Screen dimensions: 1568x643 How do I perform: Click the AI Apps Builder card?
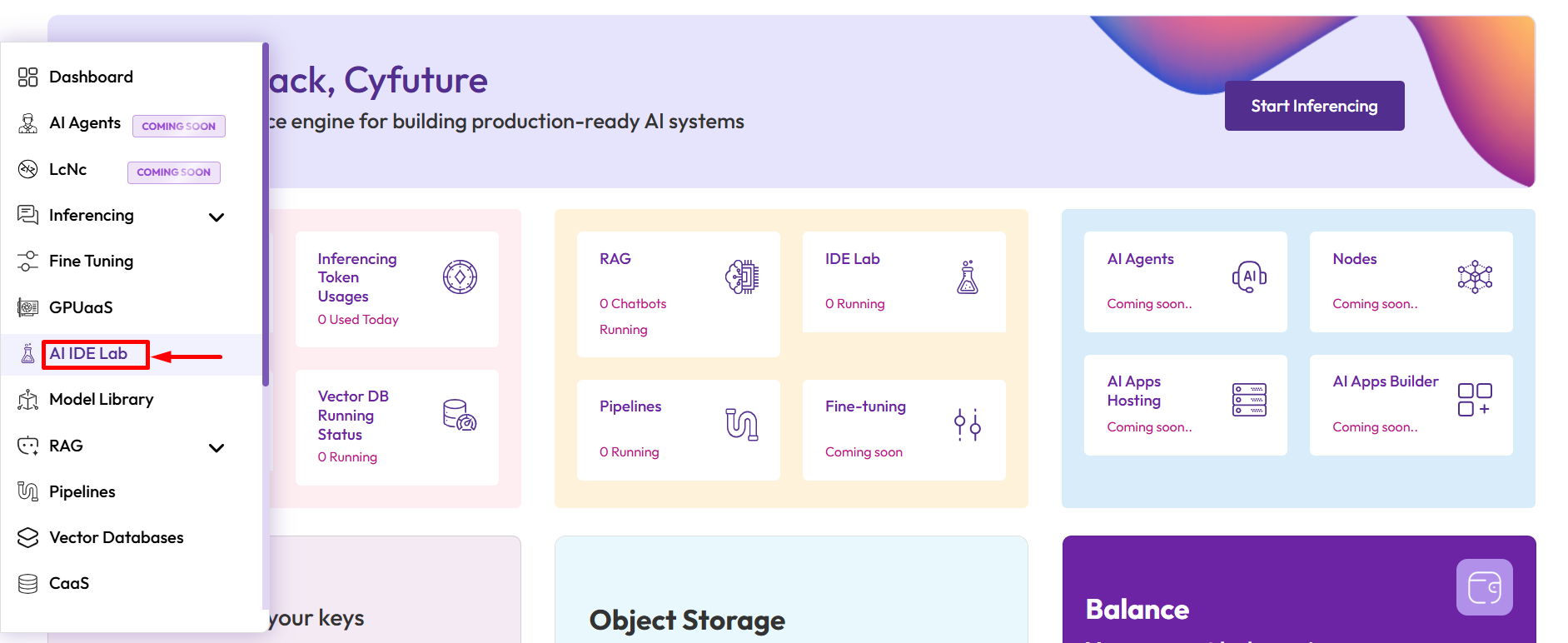[1411, 405]
